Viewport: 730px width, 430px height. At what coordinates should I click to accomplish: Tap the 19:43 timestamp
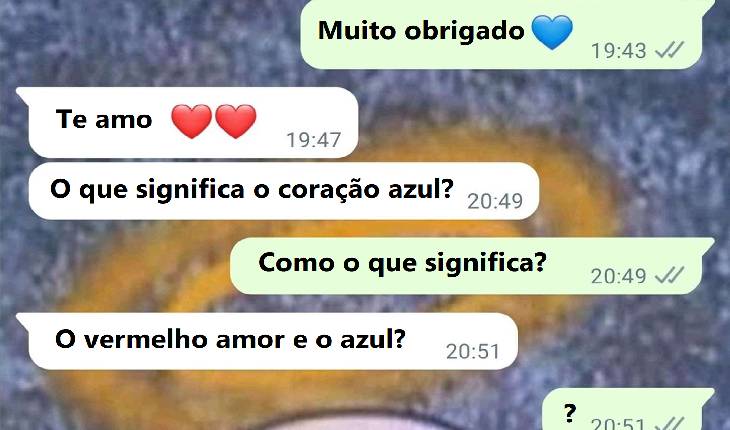pyautogui.click(x=619, y=50)
